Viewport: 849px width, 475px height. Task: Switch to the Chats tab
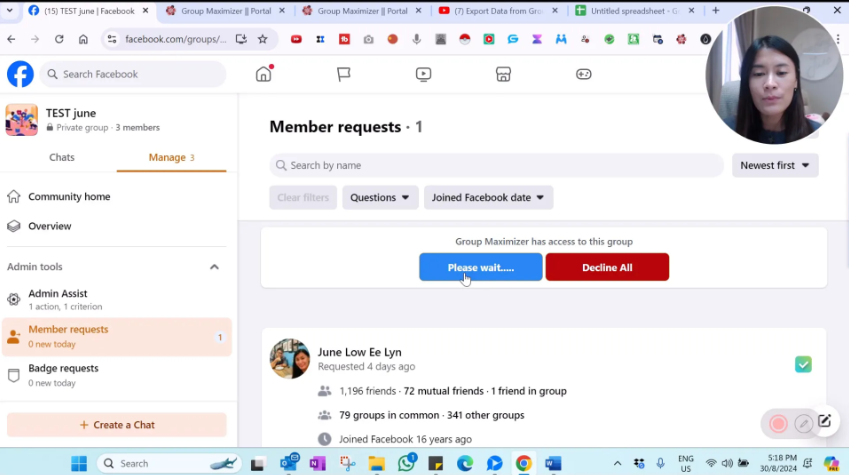pyautogui.click(x=62, y=157)
